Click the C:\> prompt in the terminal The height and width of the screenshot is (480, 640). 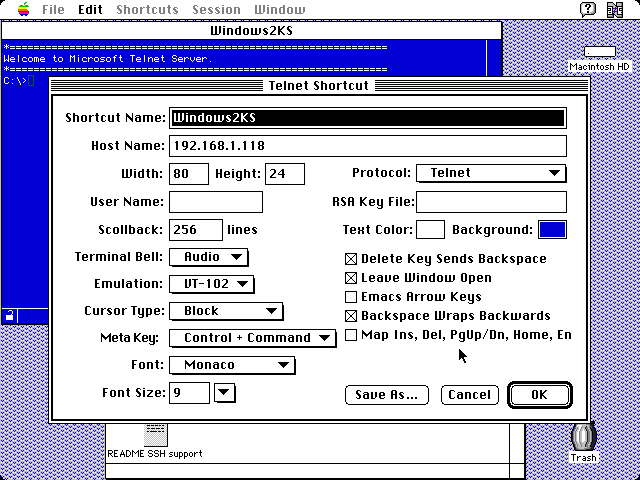(15, 81)
